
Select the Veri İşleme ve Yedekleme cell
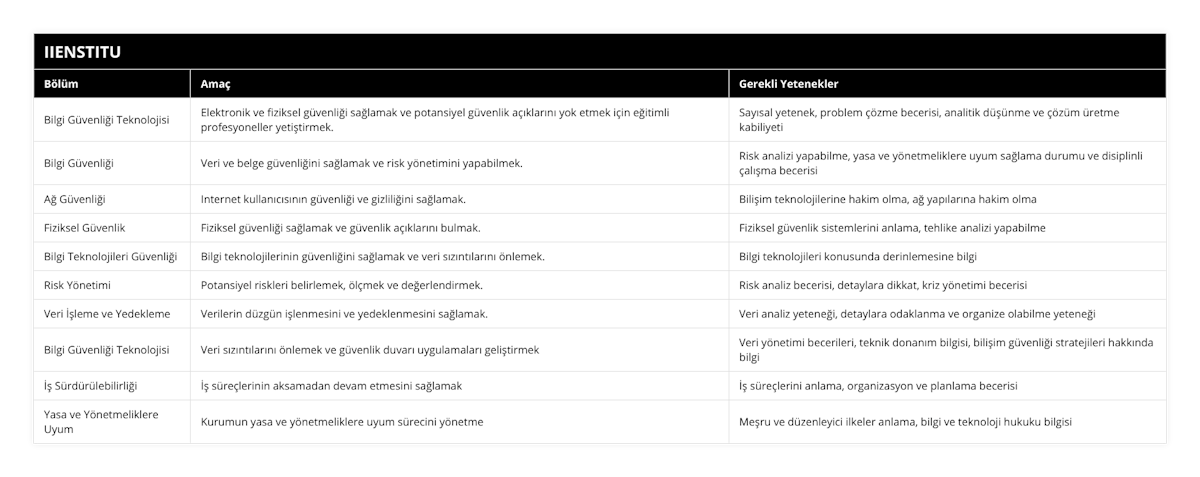point(107,313)
